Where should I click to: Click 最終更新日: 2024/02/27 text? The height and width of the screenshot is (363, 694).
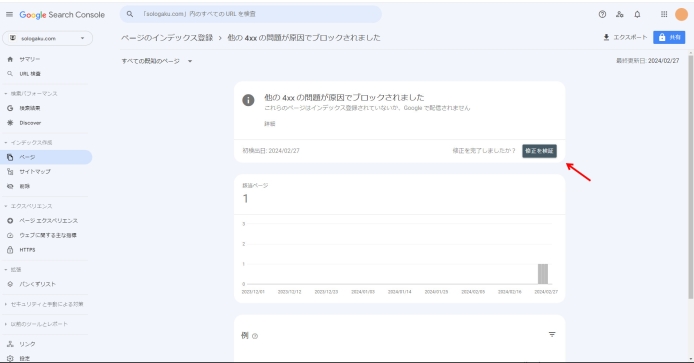[x=648, y=61]
